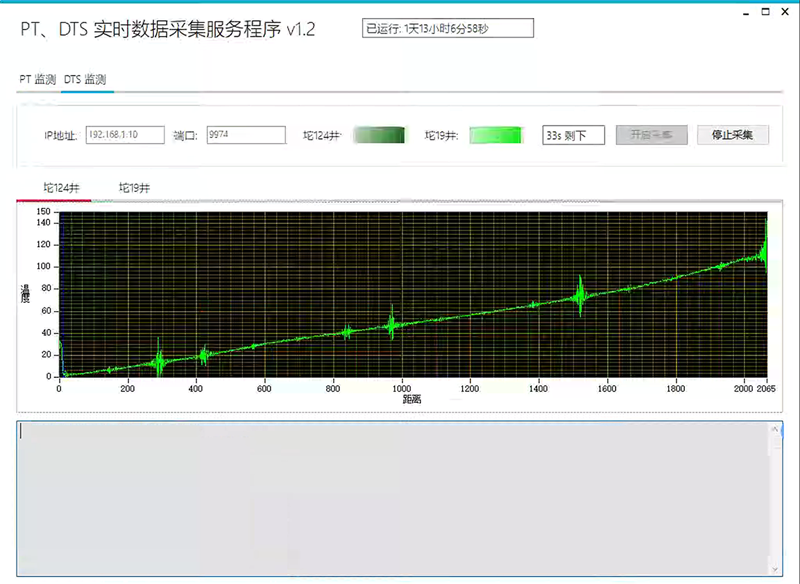Maximize the application window
Viewport: 800px width, 584px height.
(x=766, y=12)
